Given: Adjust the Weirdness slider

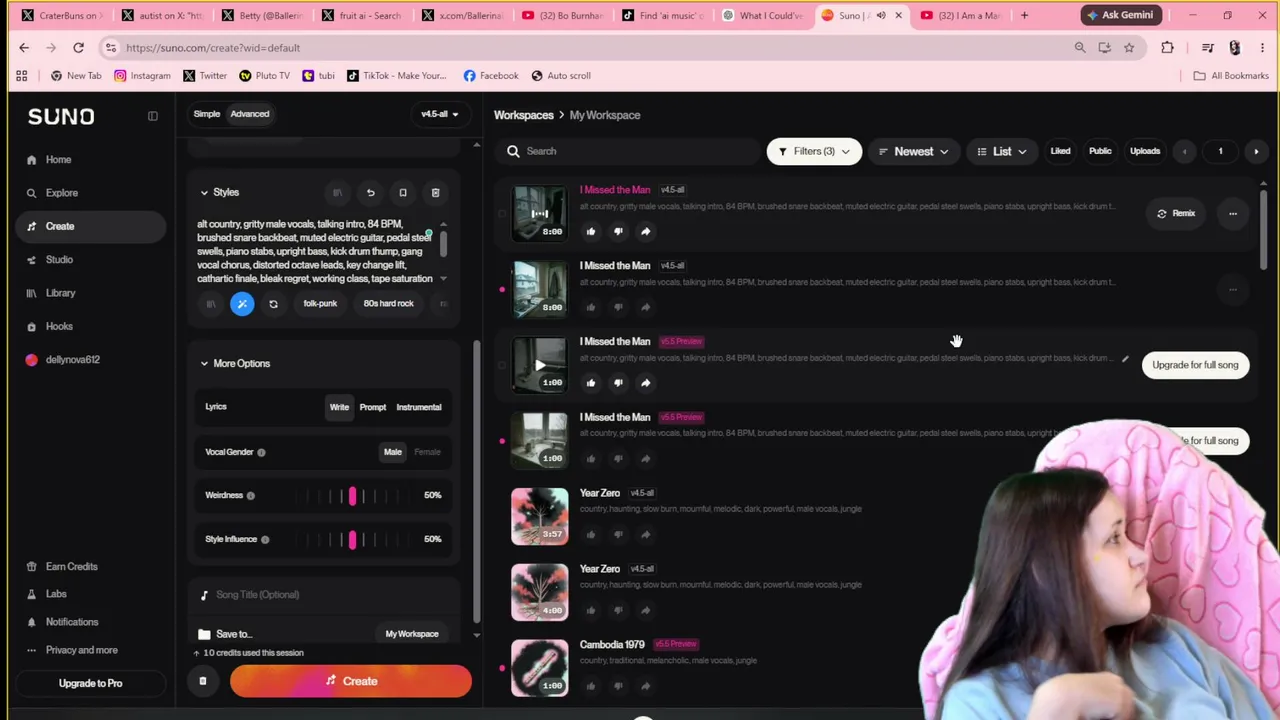Looking at the screenshot, I should 352,495.
